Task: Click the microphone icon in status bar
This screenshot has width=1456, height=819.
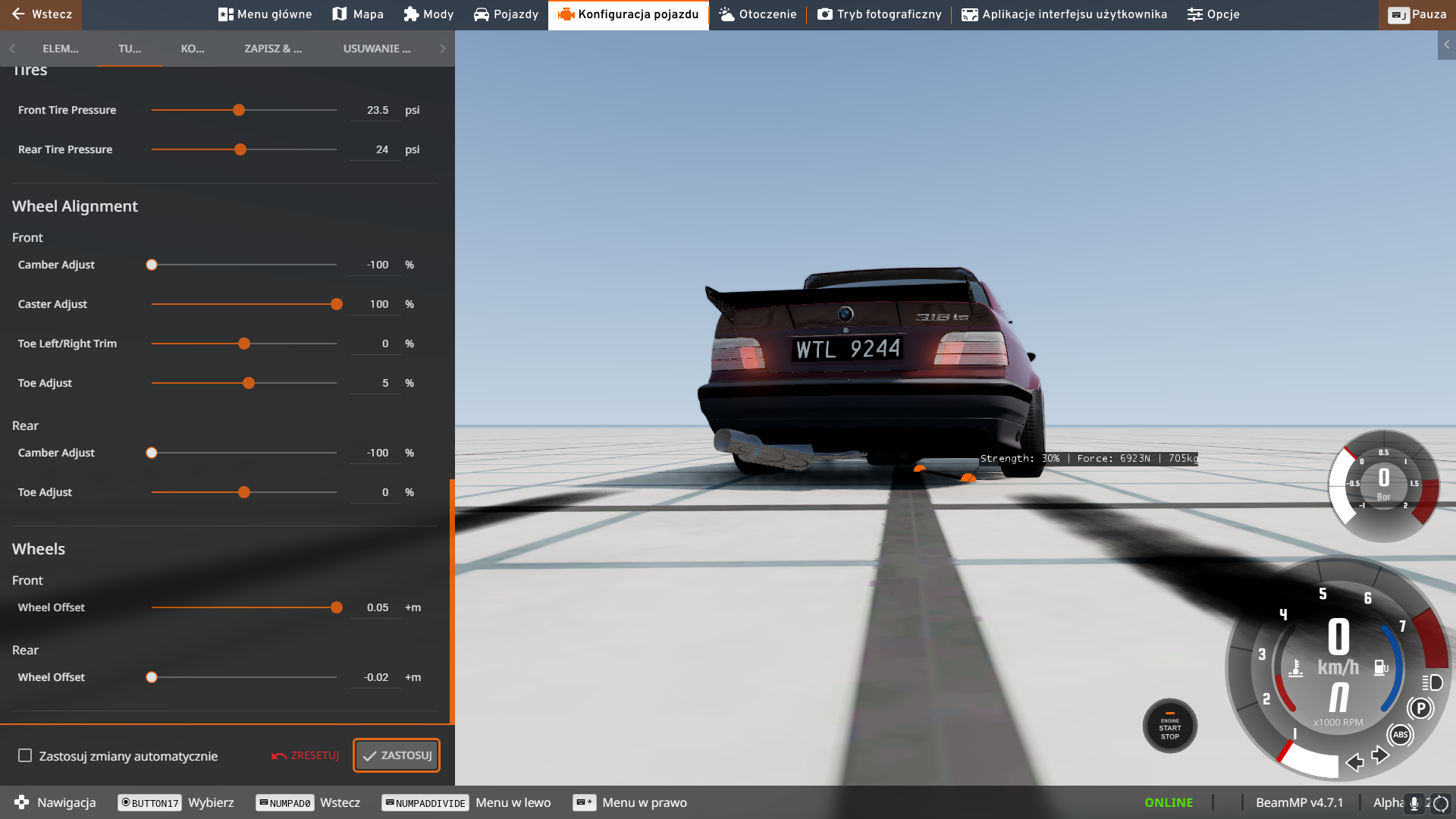Action: (1414, 803)
